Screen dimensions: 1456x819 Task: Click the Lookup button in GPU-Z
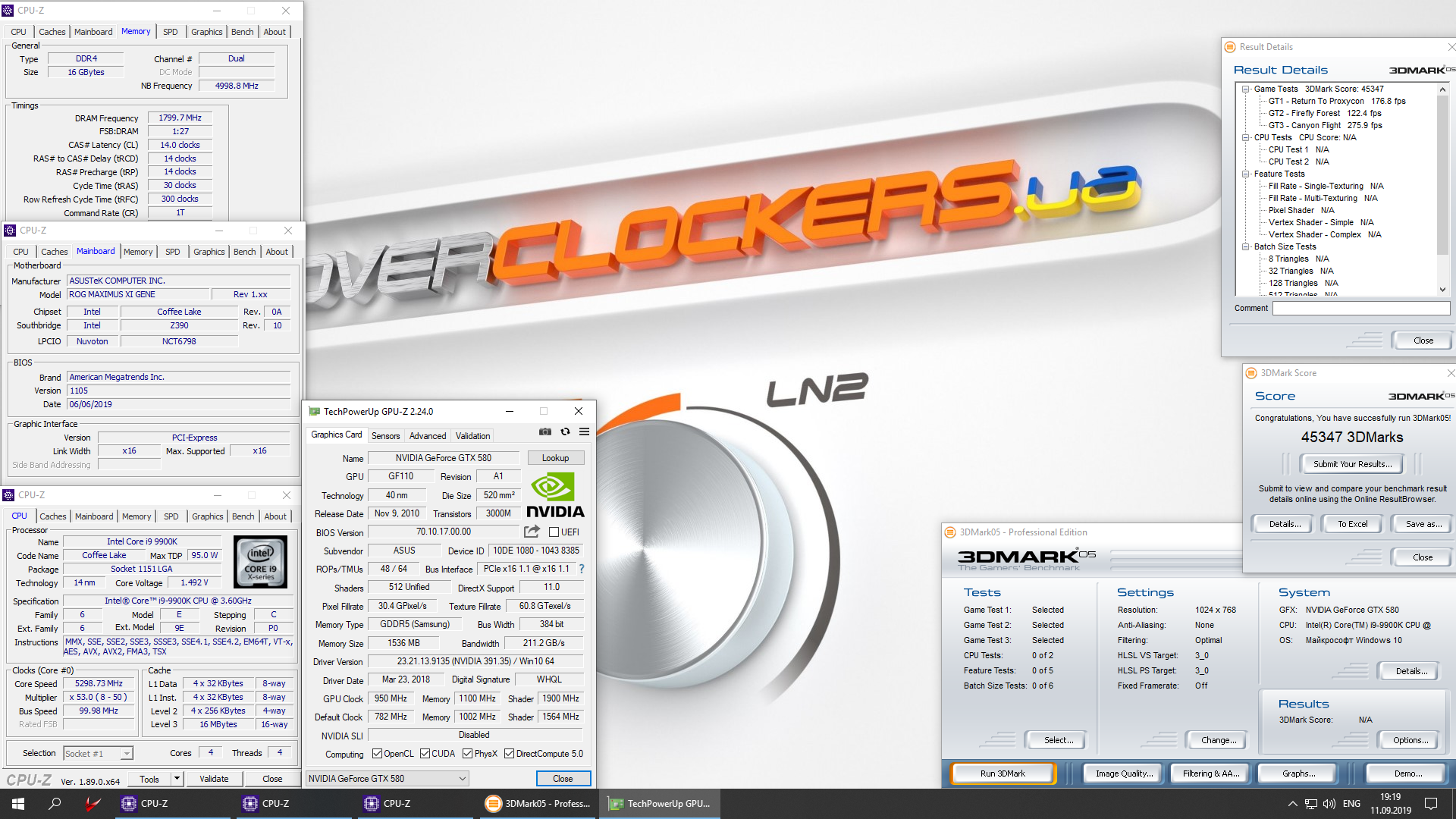click(x=555, y=458)
